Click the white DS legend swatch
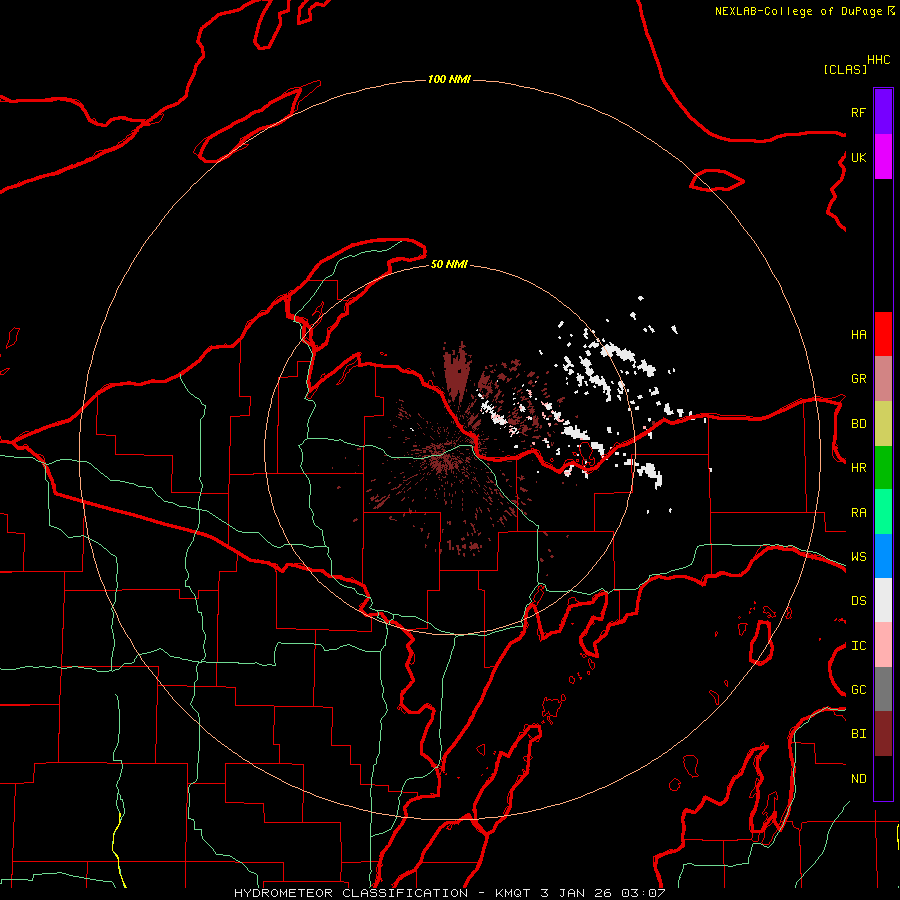The image size is (900, 900). [x=883, y=600]
